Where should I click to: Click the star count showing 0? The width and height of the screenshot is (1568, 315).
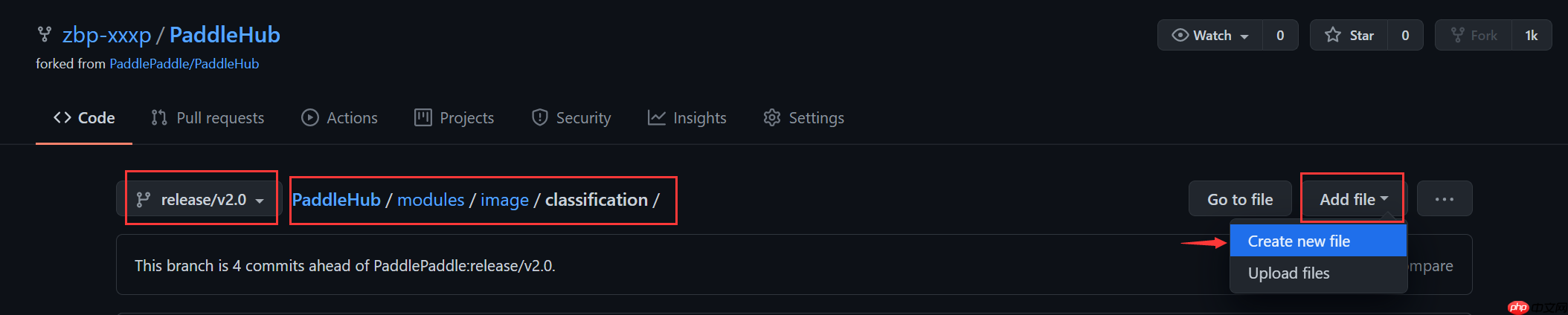1405,35
